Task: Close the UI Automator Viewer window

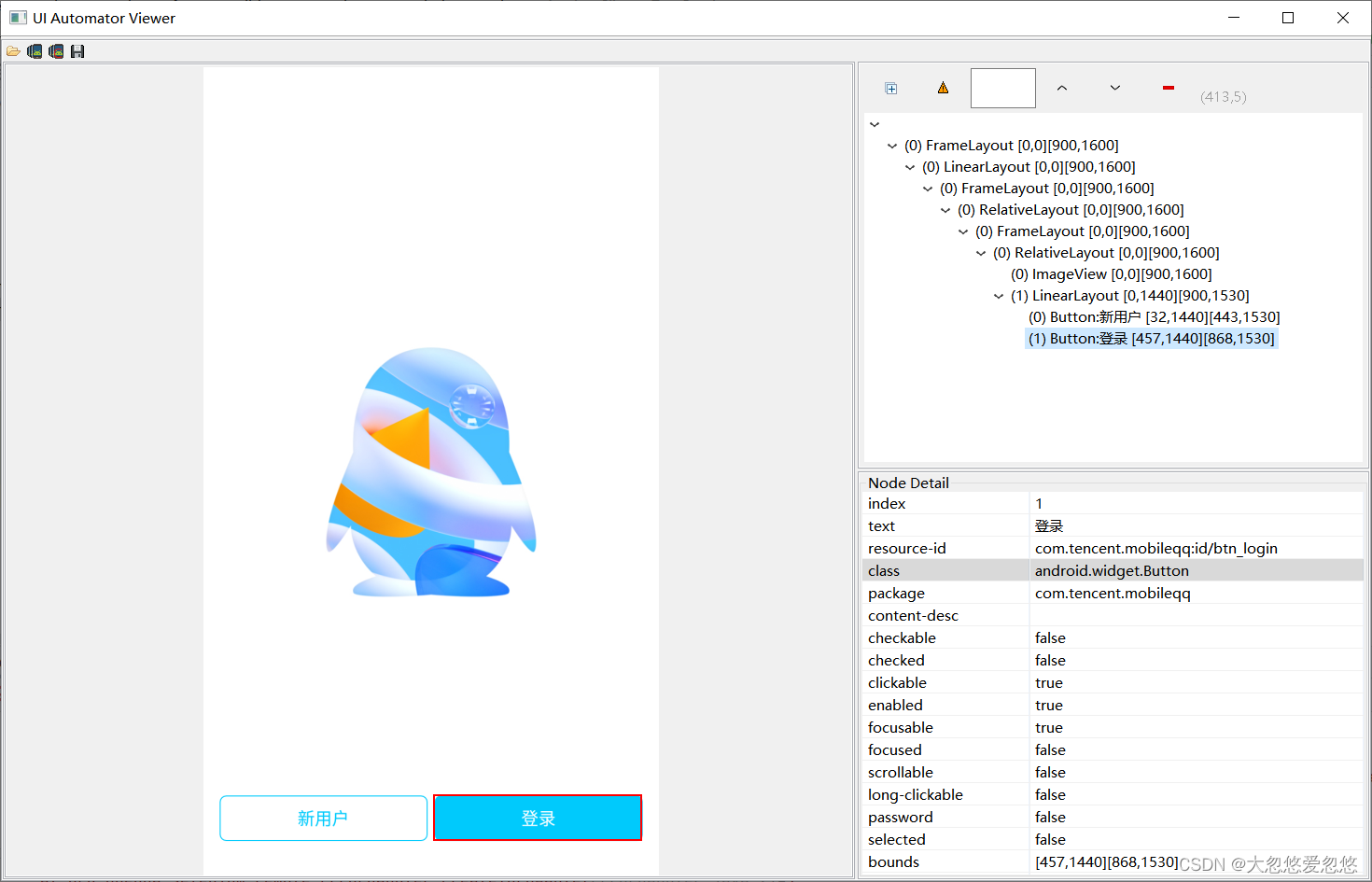Action: click(1343, 18)
